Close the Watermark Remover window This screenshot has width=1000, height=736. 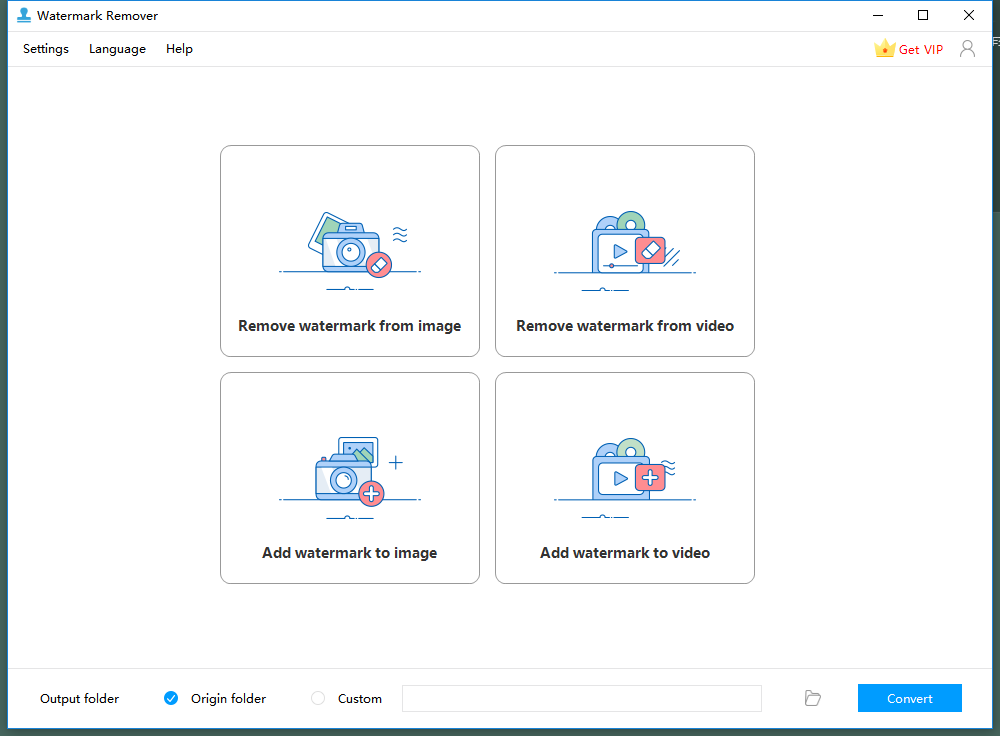coord(969,15)
